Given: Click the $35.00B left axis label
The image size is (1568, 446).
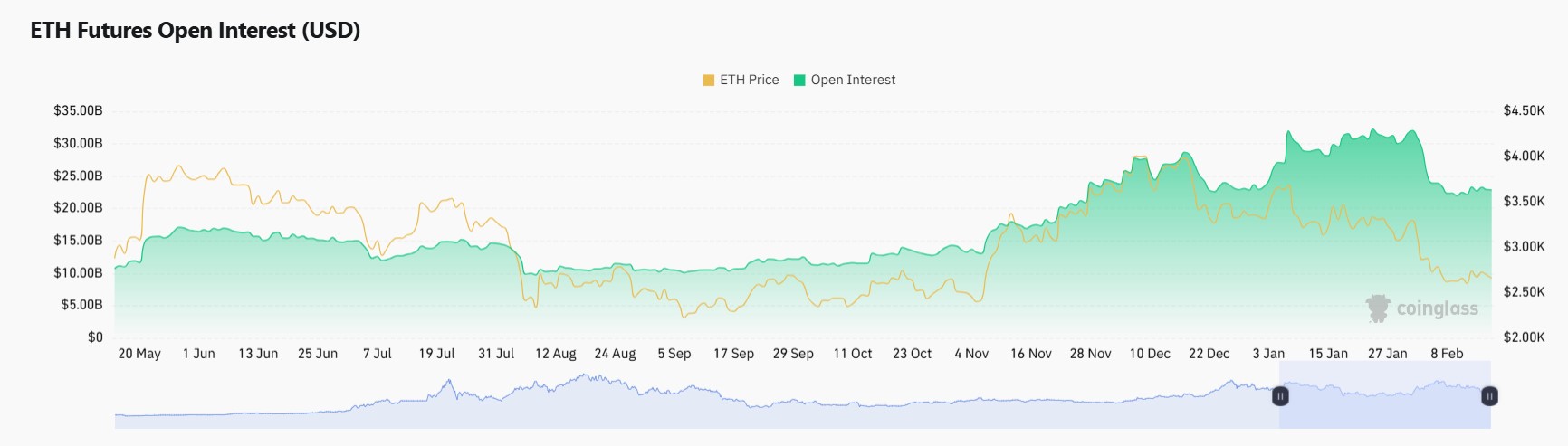Looking at the screenshot, I should pos(78,110).
